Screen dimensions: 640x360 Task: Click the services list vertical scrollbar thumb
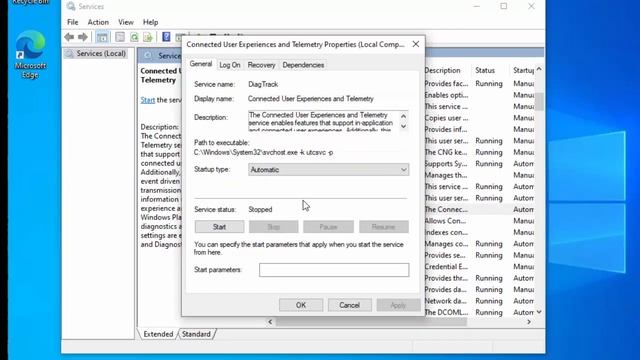tap(539, 101)
